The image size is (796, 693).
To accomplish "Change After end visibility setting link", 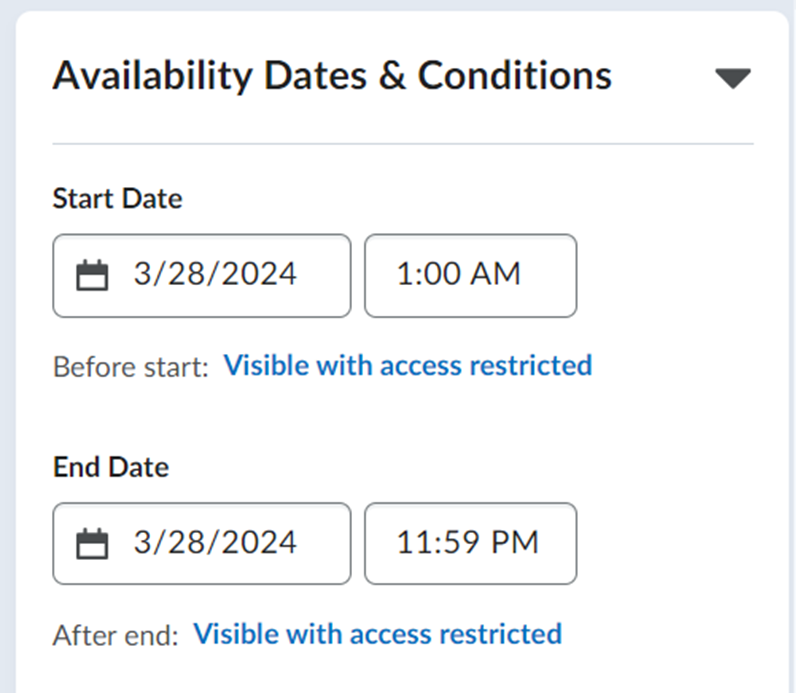I will click(x=378, y=634).
